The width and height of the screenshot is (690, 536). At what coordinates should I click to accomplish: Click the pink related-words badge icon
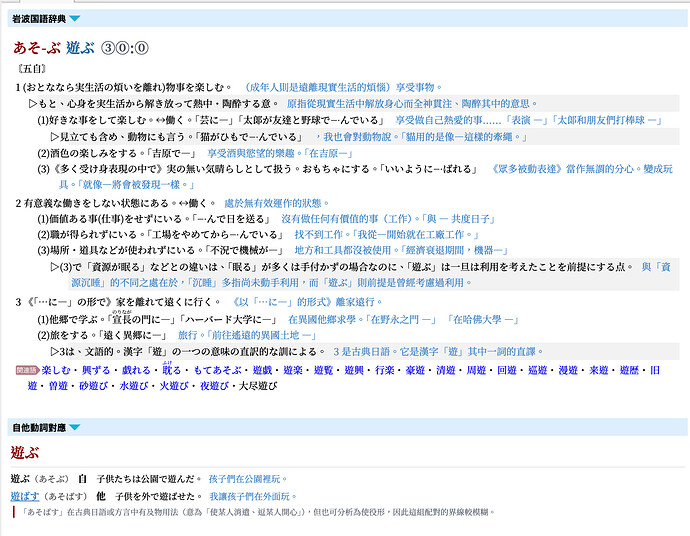pos(28,370)
